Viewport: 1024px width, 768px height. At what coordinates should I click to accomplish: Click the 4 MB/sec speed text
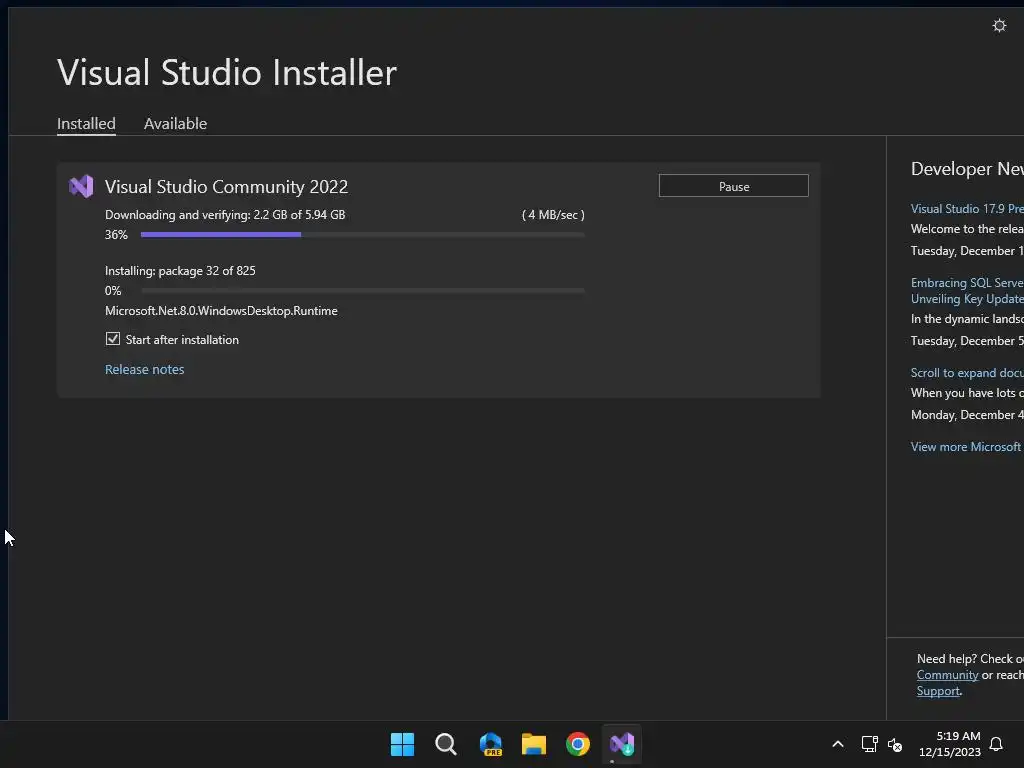point(553,215)
